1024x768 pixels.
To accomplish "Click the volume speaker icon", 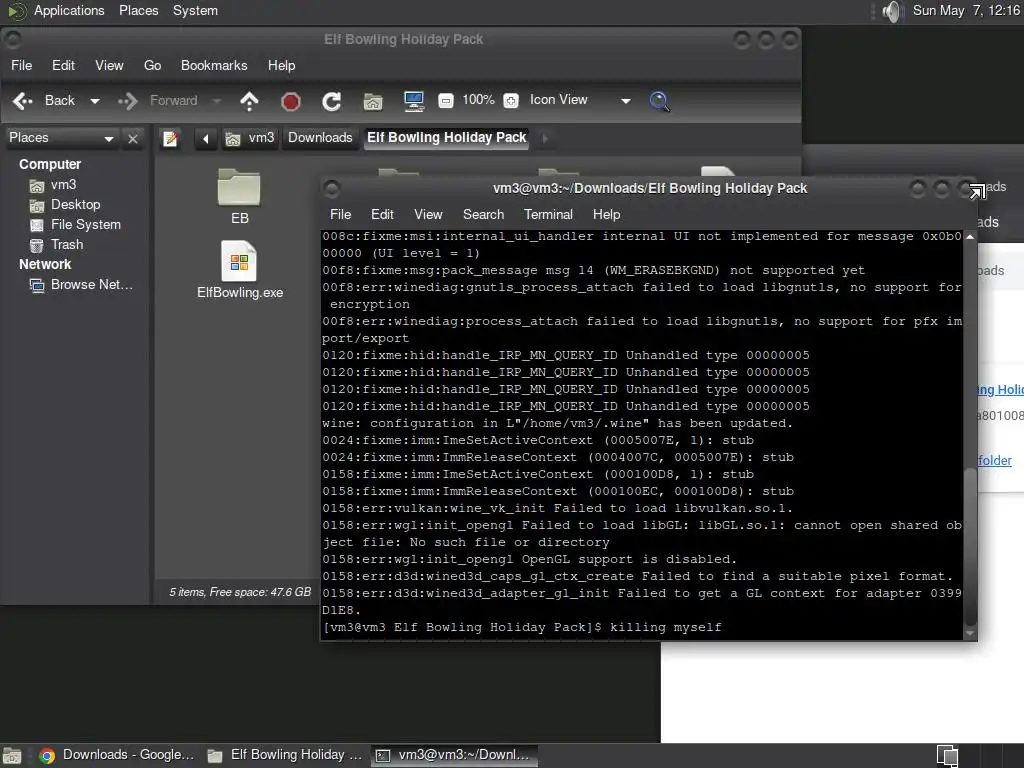I will (x=892, y=11).
